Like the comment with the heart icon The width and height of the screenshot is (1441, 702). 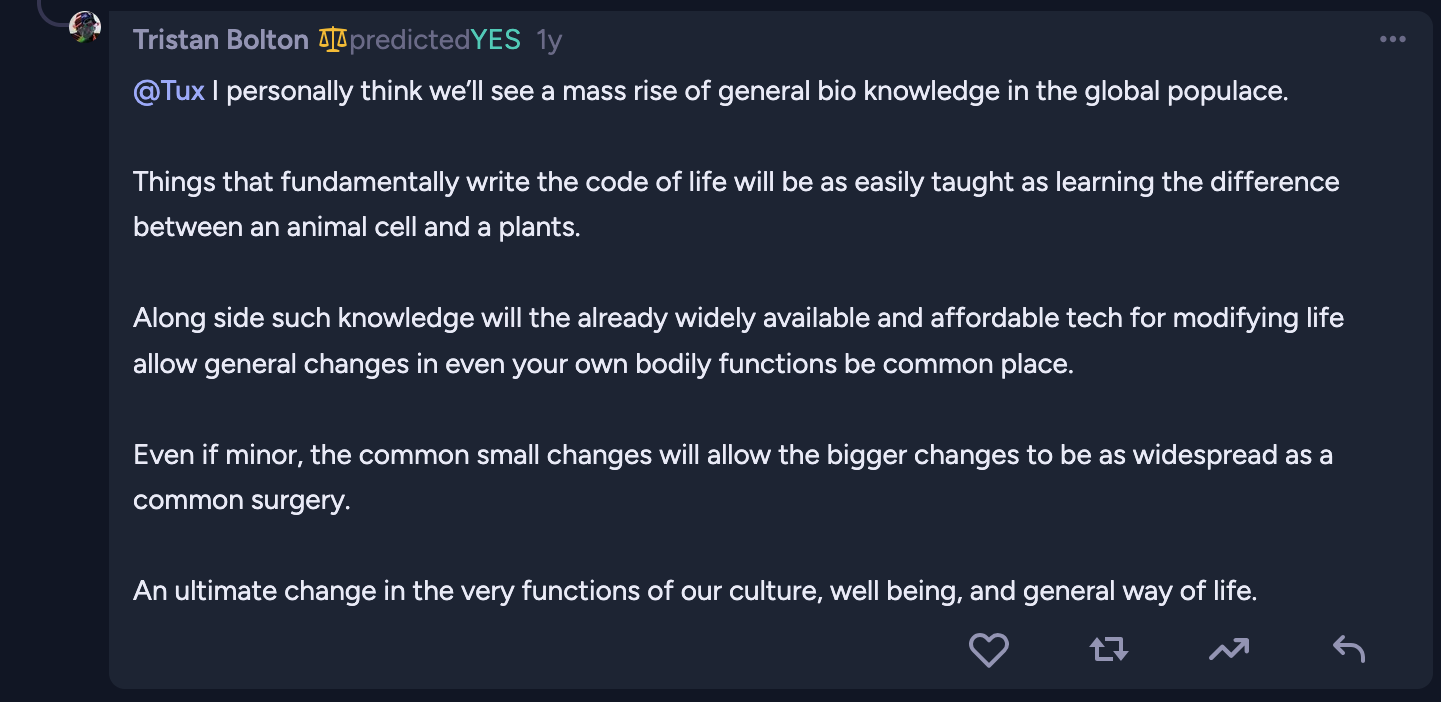pos(988,650)
